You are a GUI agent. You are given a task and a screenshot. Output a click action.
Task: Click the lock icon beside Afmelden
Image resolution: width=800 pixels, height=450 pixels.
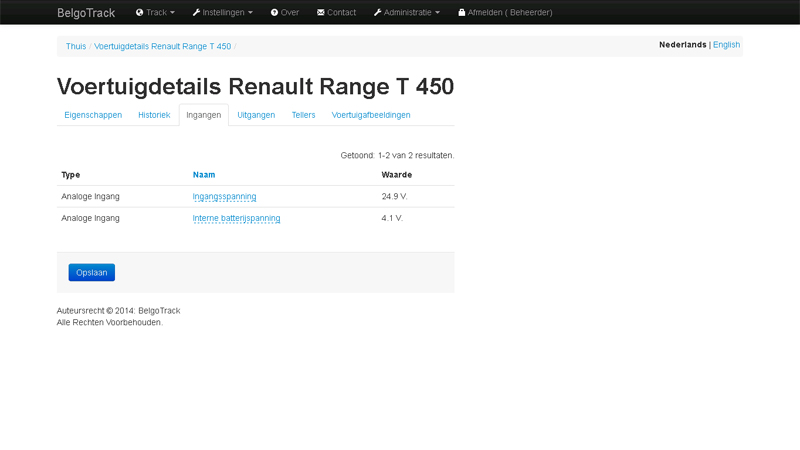[x=462, y=12]
